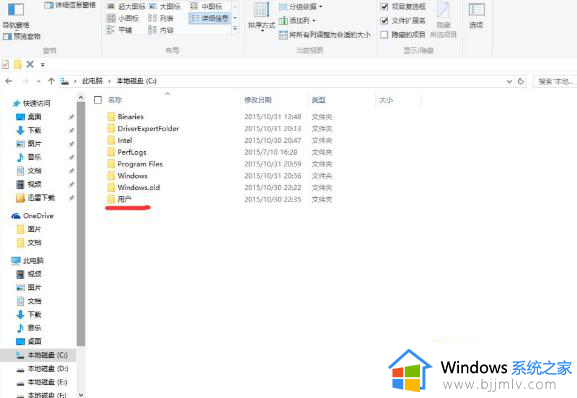Tick the select-all checkbox in header
This screenshot has width=577, height=398.
click(x=98, y=100)
